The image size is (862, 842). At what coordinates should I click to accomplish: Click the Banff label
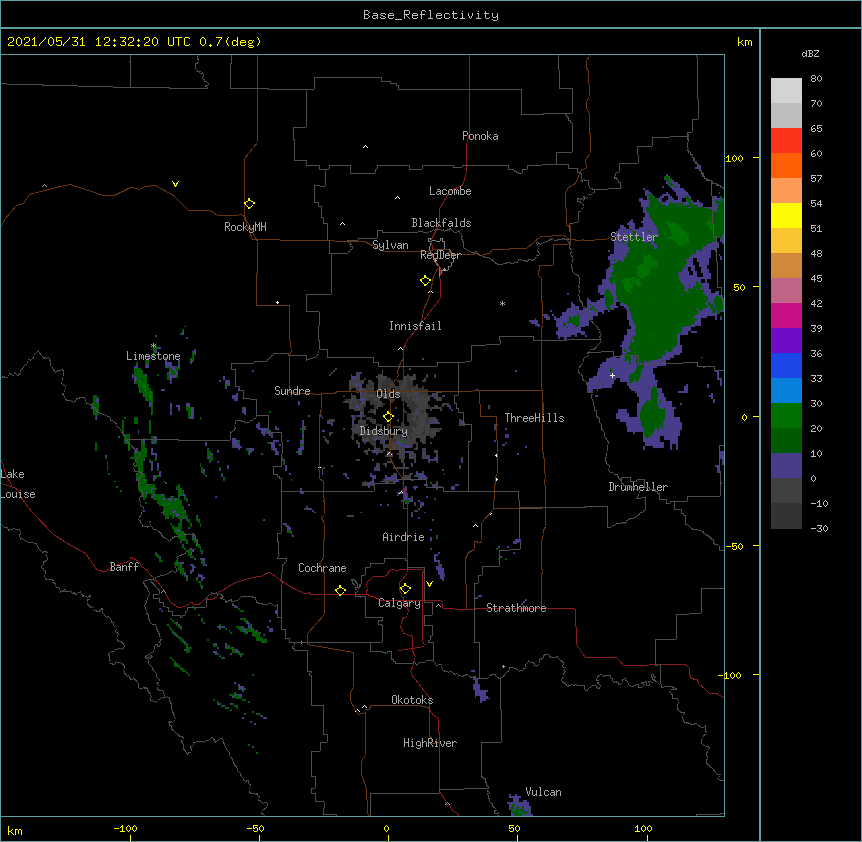click(x=124, y=567)
